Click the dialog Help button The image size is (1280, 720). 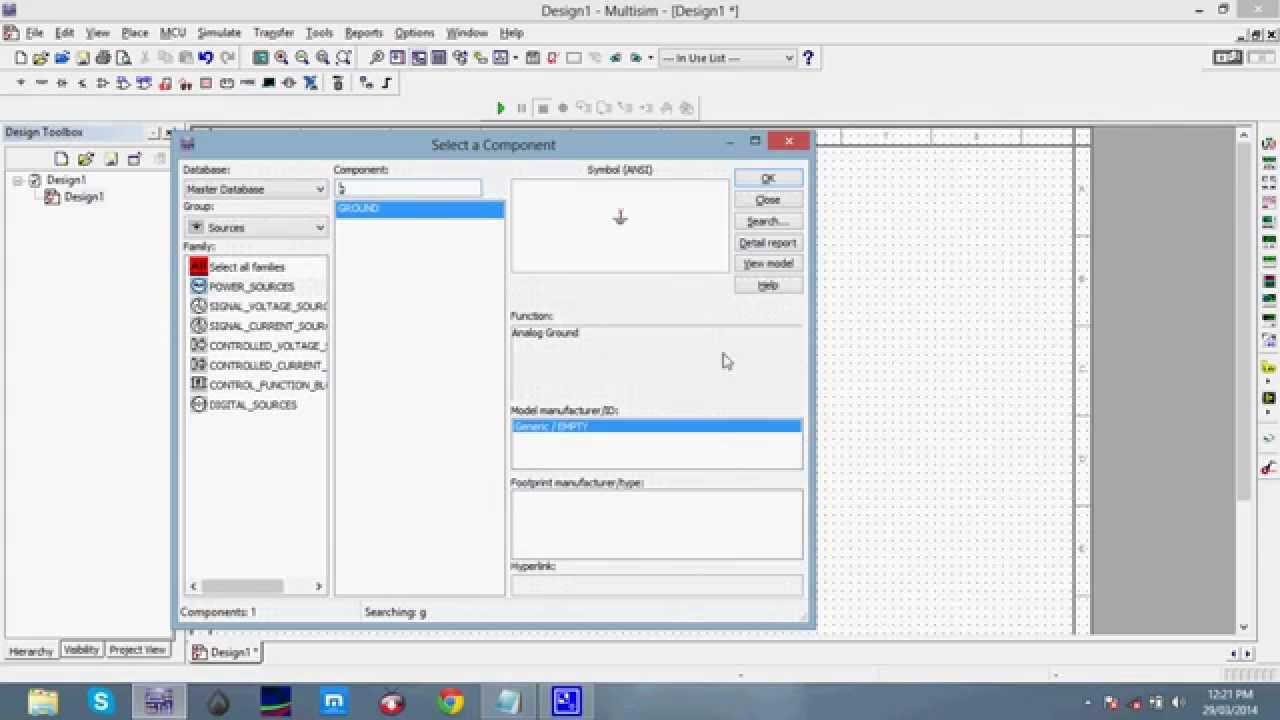pyautogui.click(x=768, y=285)
